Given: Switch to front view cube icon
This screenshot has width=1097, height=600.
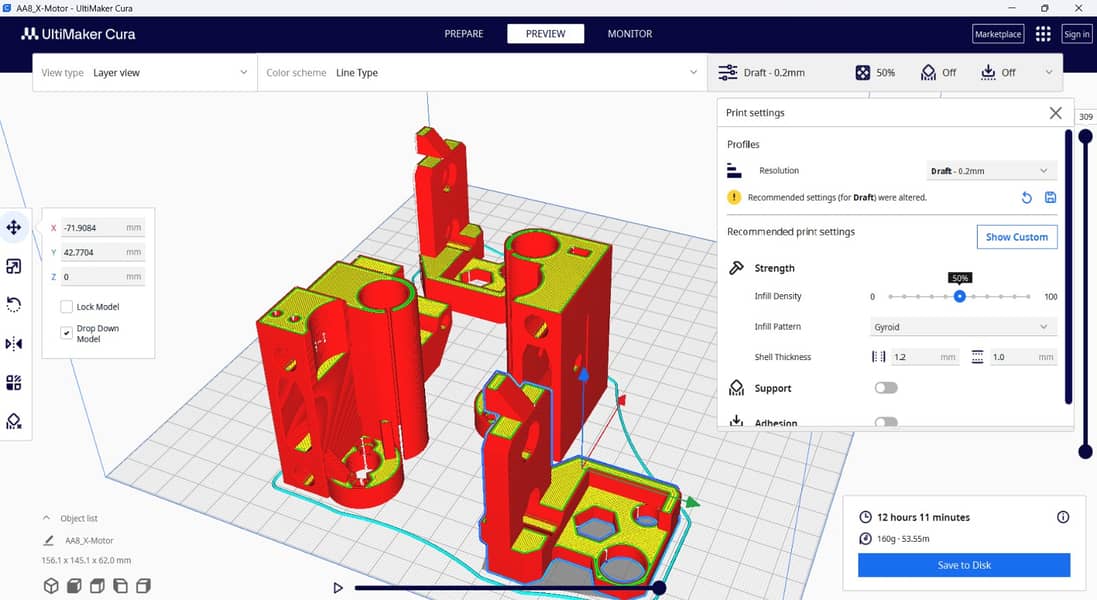Looking at the screenshot, I should tap(74, 585).
